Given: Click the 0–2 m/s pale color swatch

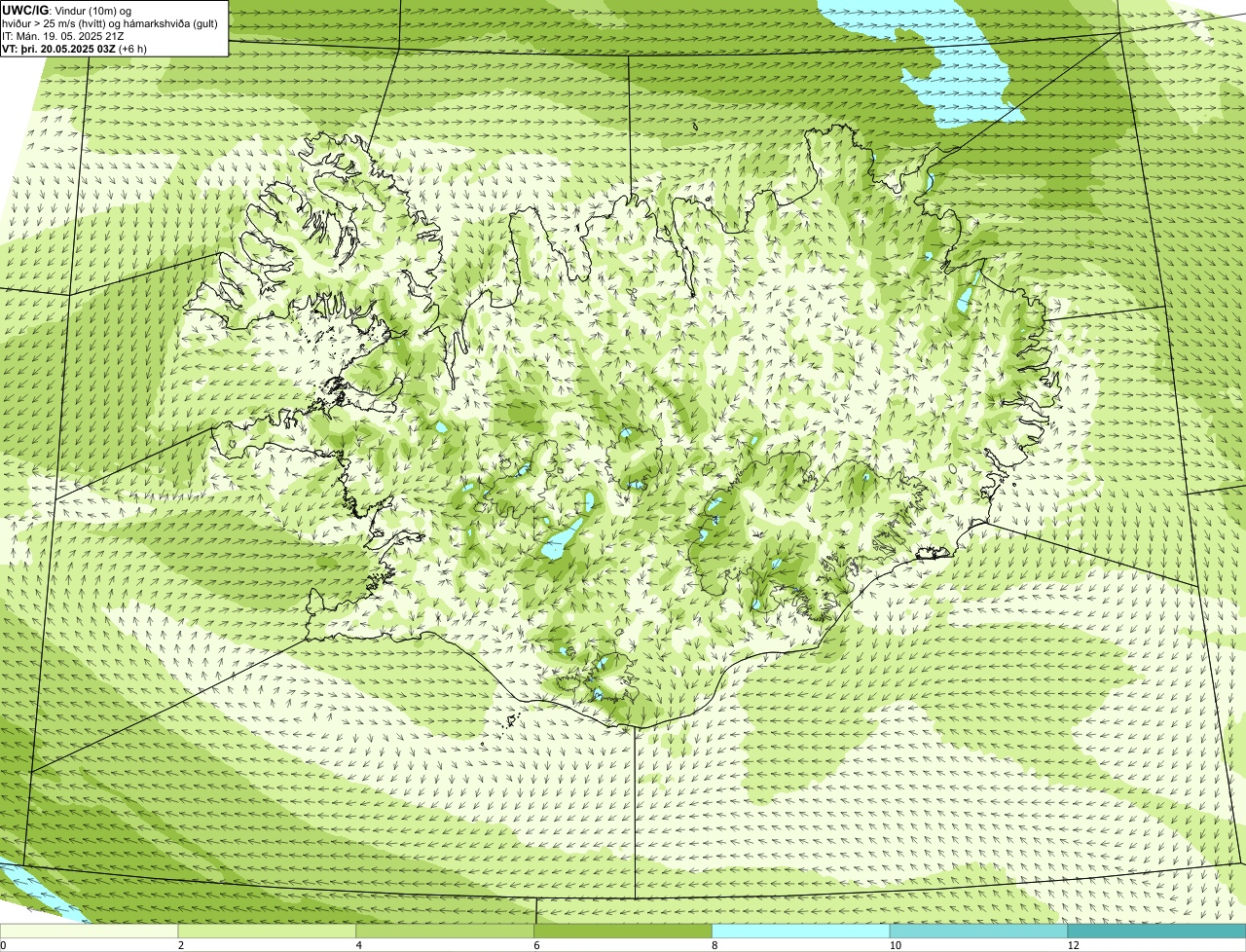Looking at the screenshot, I should click(90, 931).
